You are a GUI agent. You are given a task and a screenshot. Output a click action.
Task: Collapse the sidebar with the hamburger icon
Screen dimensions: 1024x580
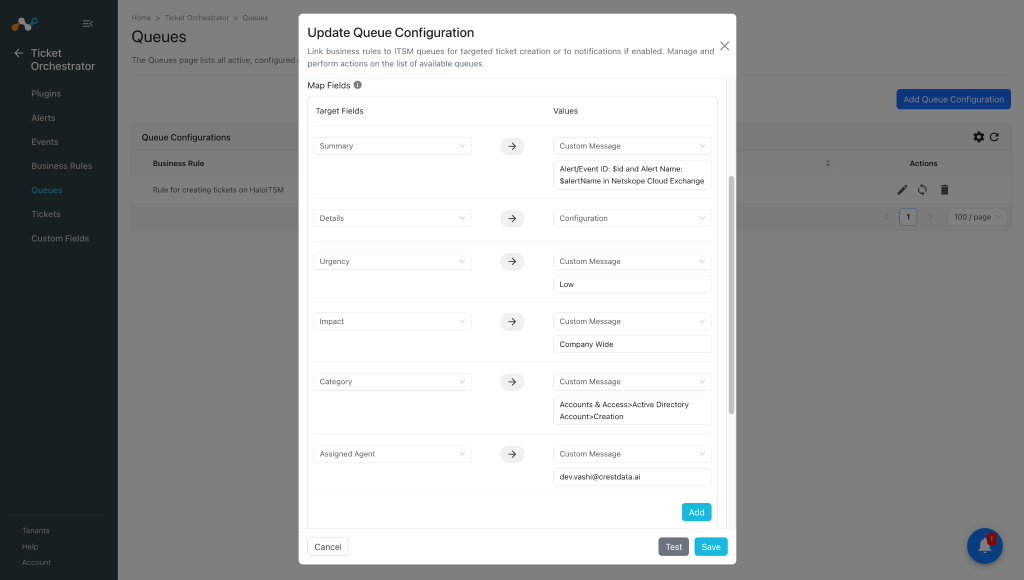point(88,24)
